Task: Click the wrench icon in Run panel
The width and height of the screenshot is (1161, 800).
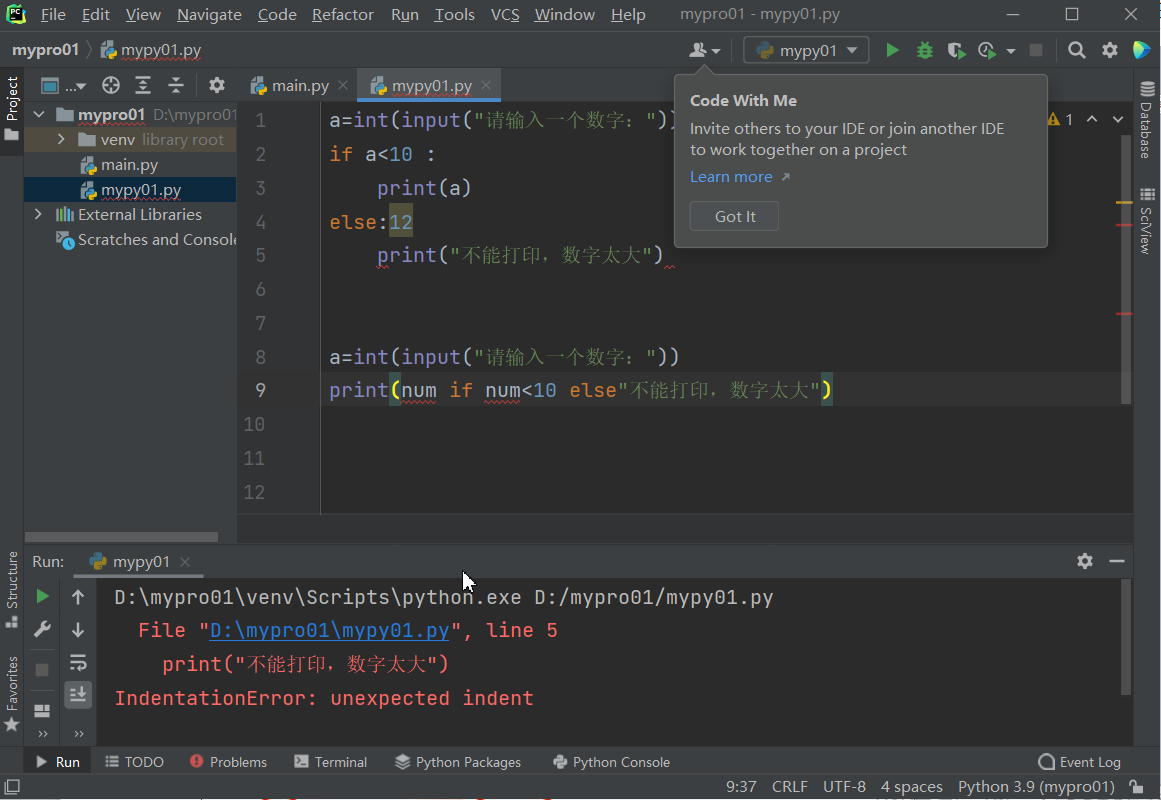Action: click(42, 630)
